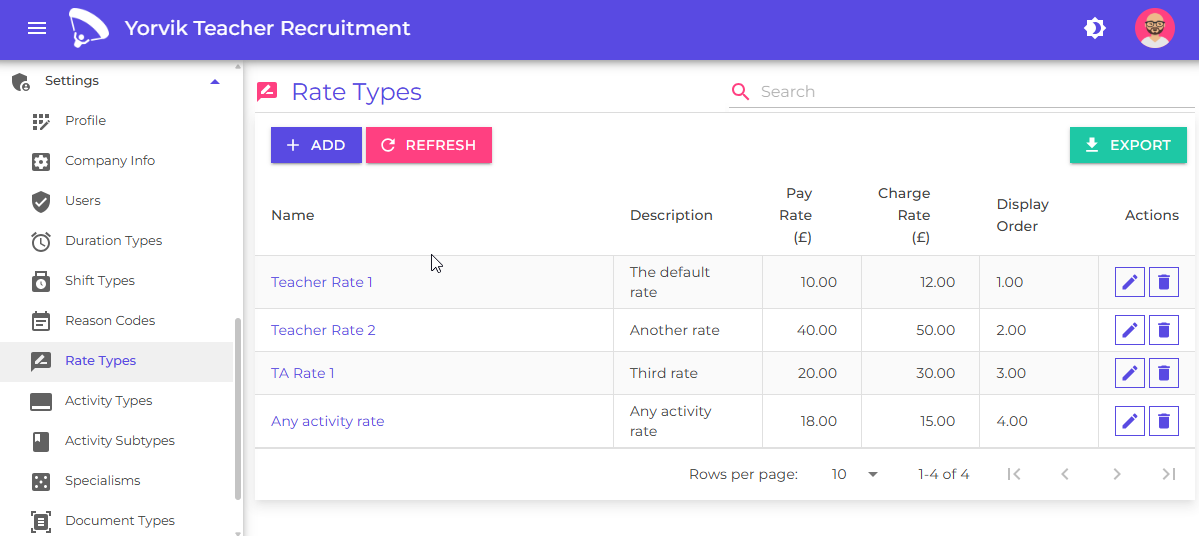
Task: Click the Duration Types alarm clock icon
Action: [41, 241]
